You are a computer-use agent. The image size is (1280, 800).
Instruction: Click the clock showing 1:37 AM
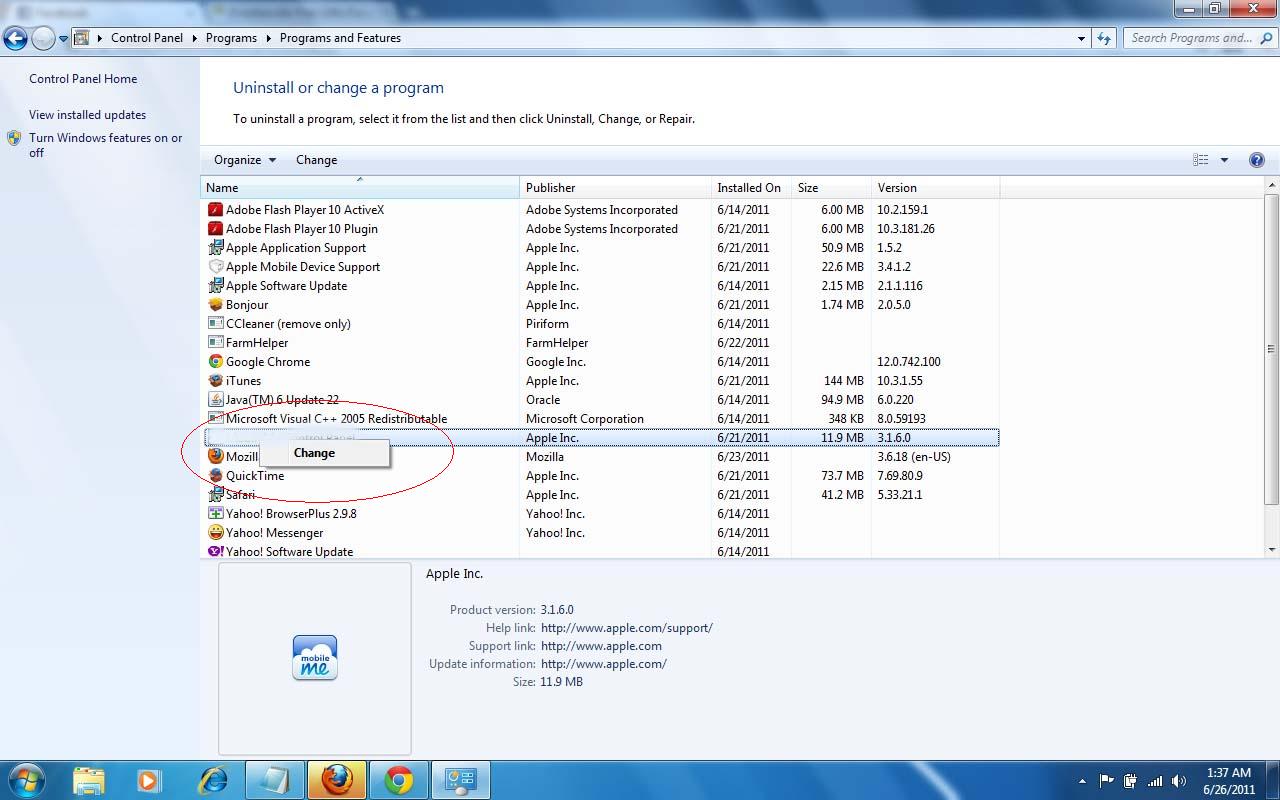click(x=1229, y=773)
